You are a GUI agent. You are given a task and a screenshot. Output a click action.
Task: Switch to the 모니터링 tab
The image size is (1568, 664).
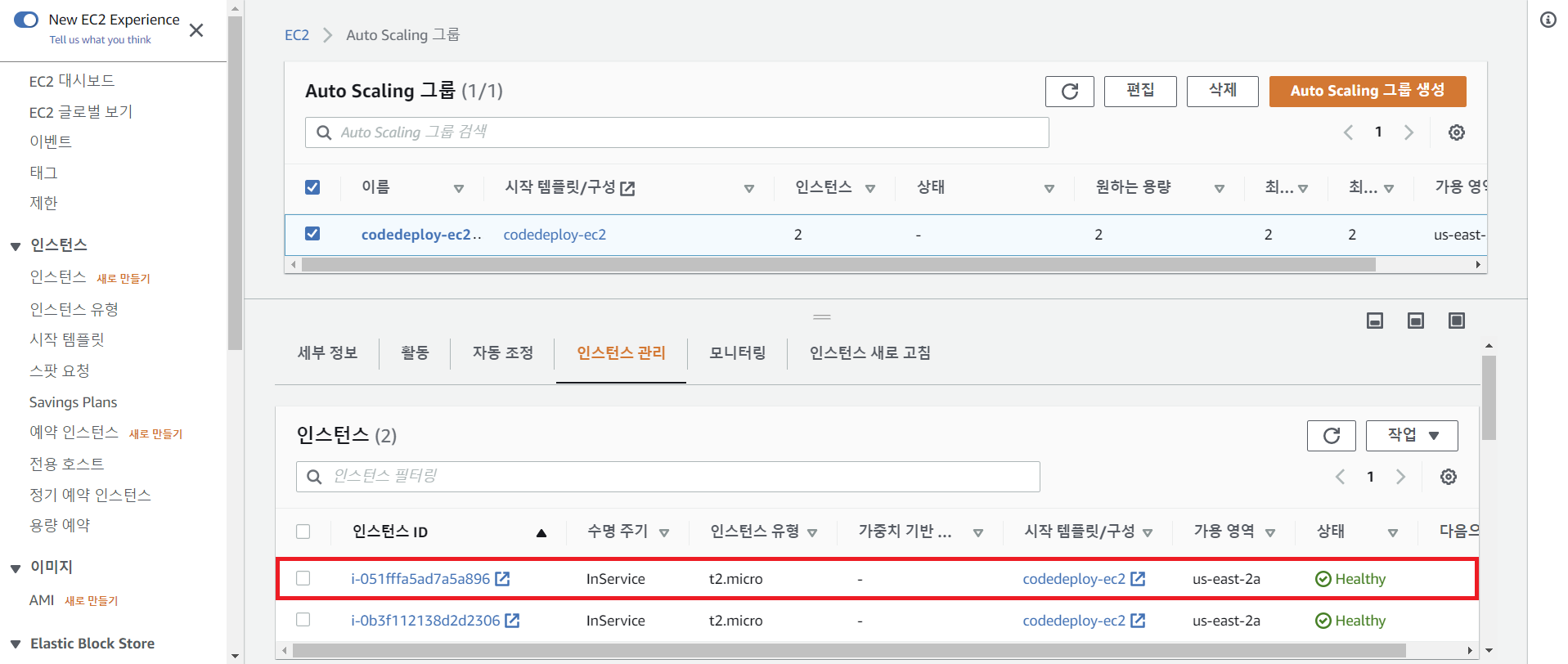point(738,353)
